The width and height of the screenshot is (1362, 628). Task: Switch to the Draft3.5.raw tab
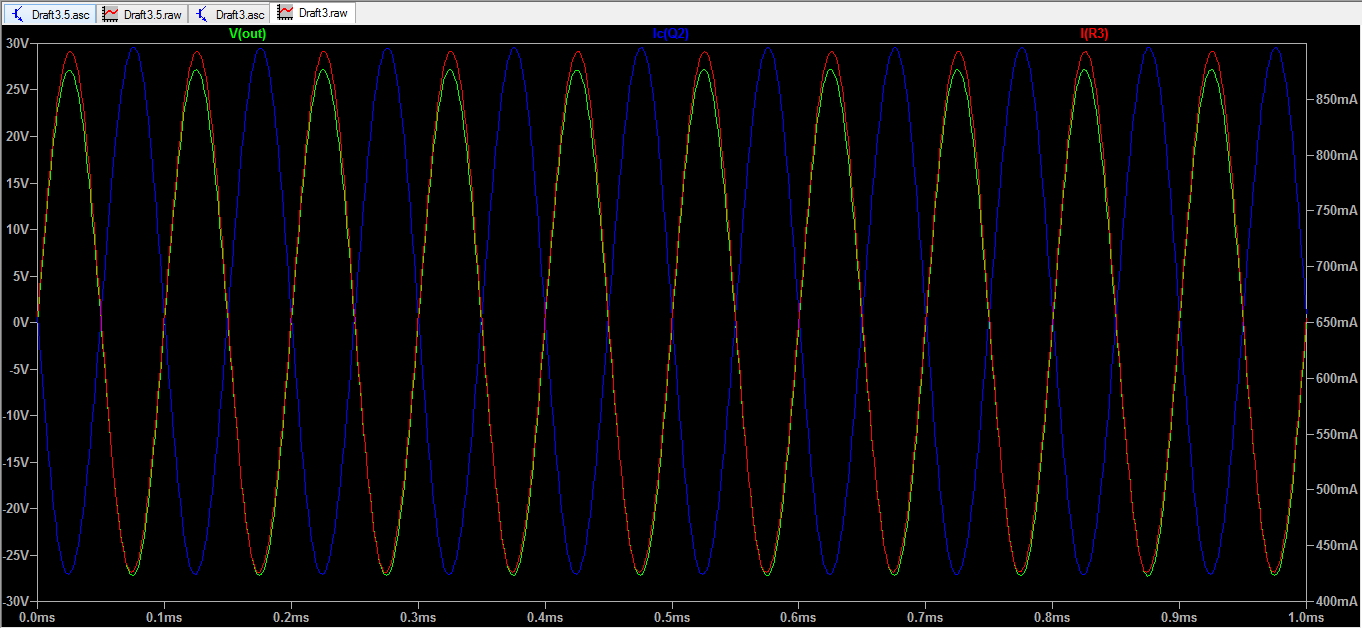(142, 14)
